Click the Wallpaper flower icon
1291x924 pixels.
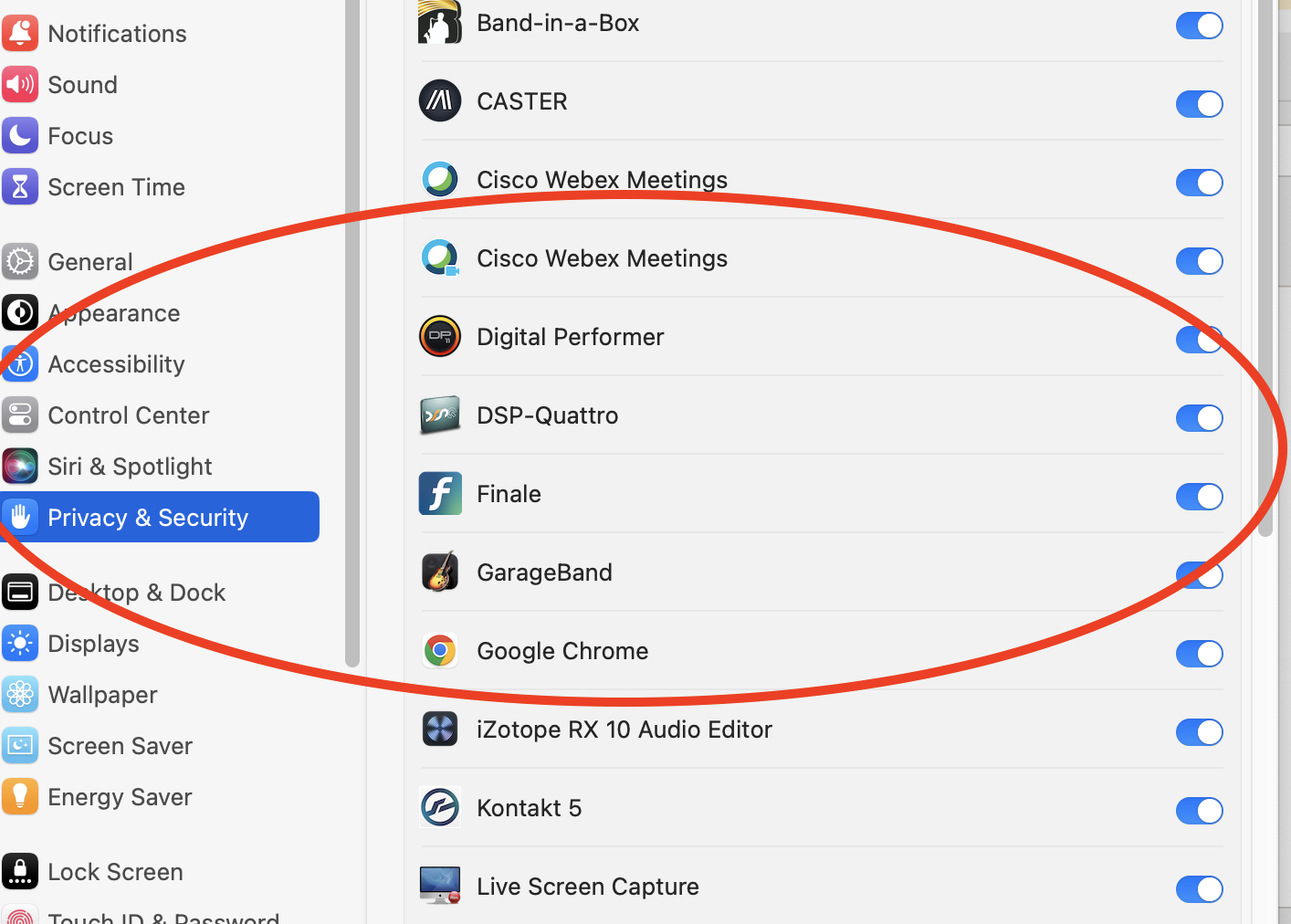[x=20, y=694]
